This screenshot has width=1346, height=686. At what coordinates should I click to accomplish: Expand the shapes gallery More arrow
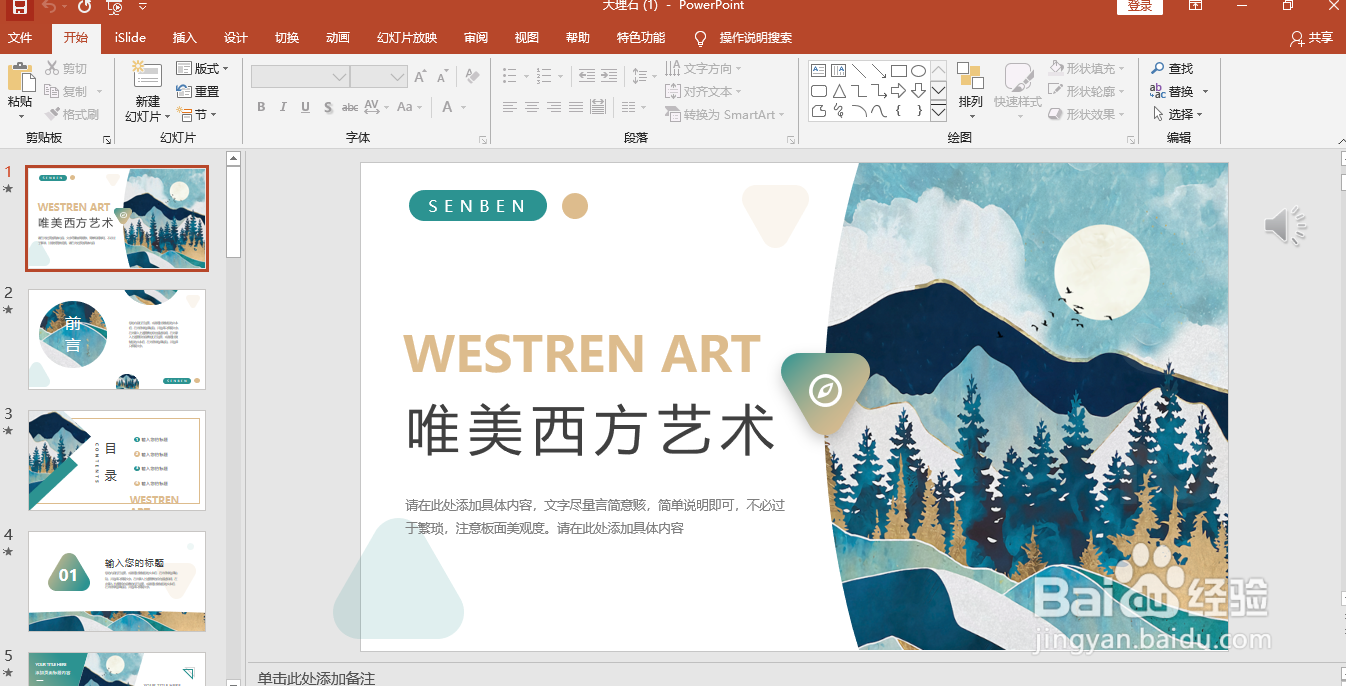coord(938,111)
